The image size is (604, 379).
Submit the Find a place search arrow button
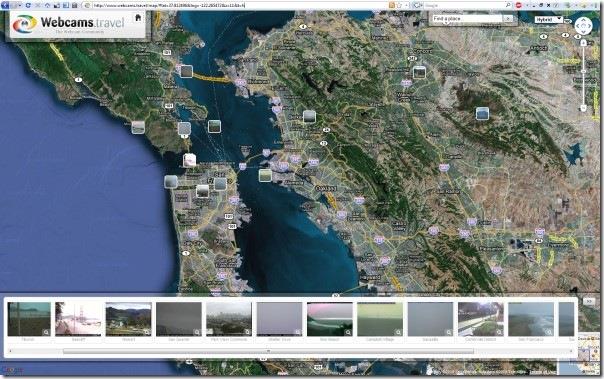coord(508,18)
